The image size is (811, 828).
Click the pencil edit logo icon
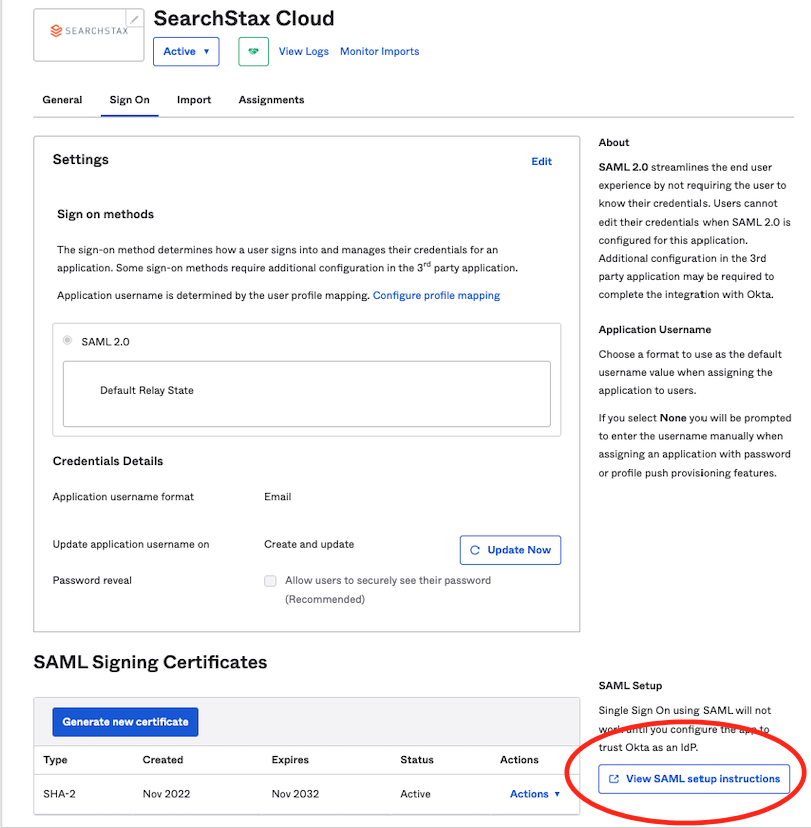pos(135,19)
